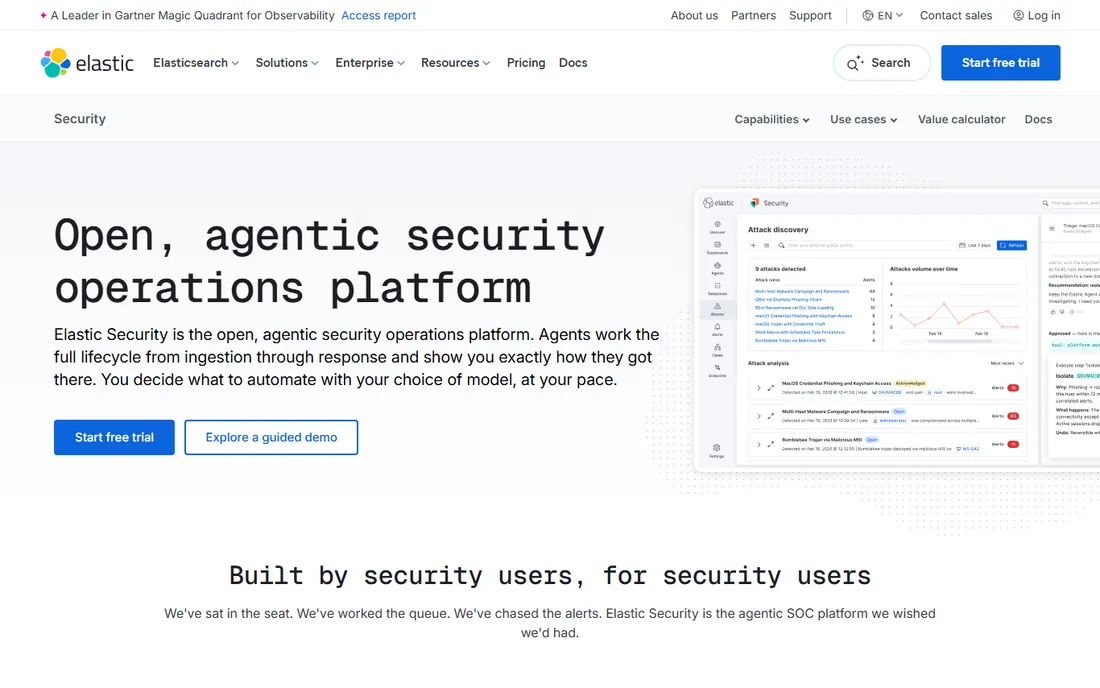Click the chart scrollbar under Attacks volume
Screen dimensions: 1100x688
click(959, 342)
